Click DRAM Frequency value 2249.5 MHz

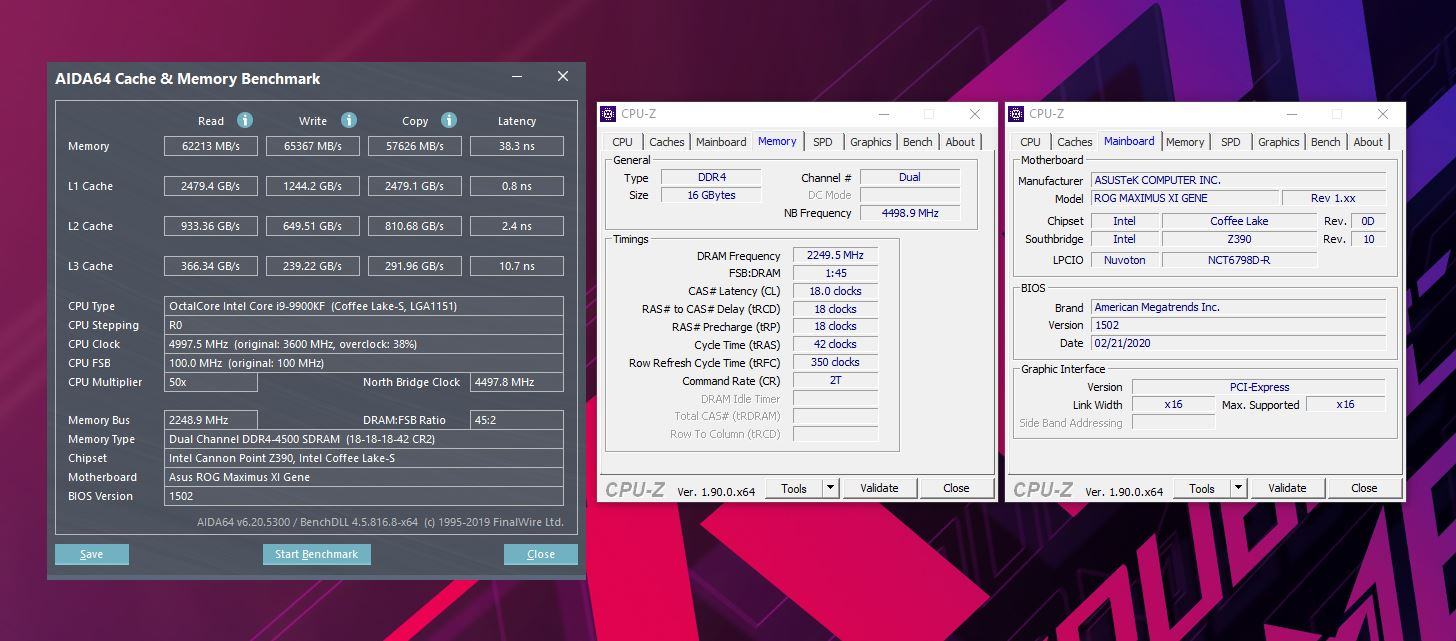pyautogui.click(x=835, y=255)
